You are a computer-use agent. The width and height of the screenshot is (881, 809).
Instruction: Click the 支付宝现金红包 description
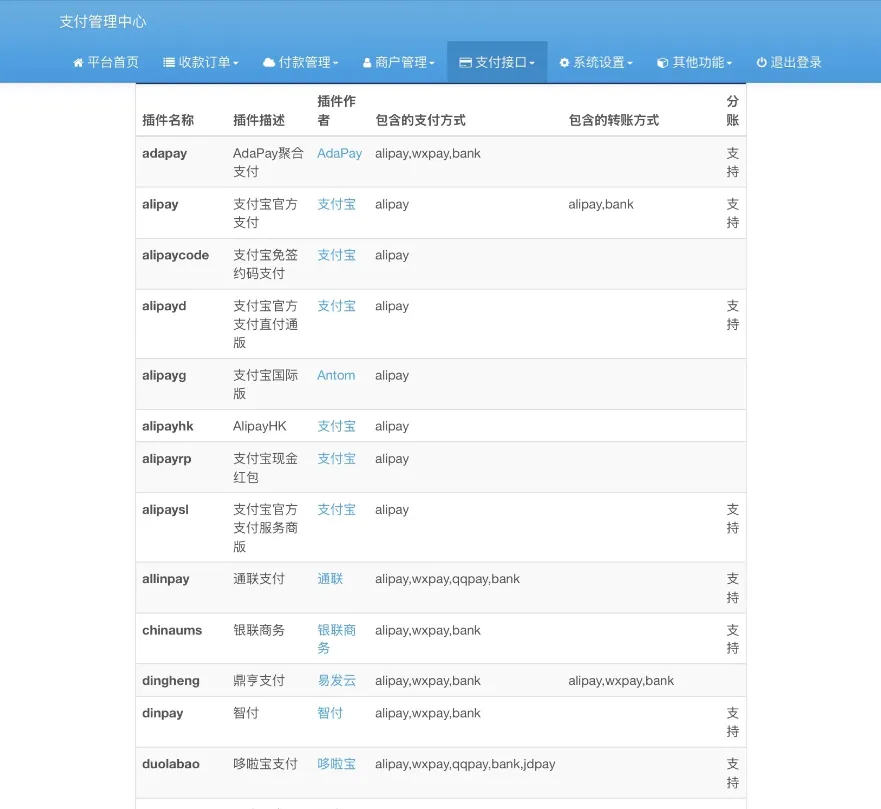coord(266,468)
